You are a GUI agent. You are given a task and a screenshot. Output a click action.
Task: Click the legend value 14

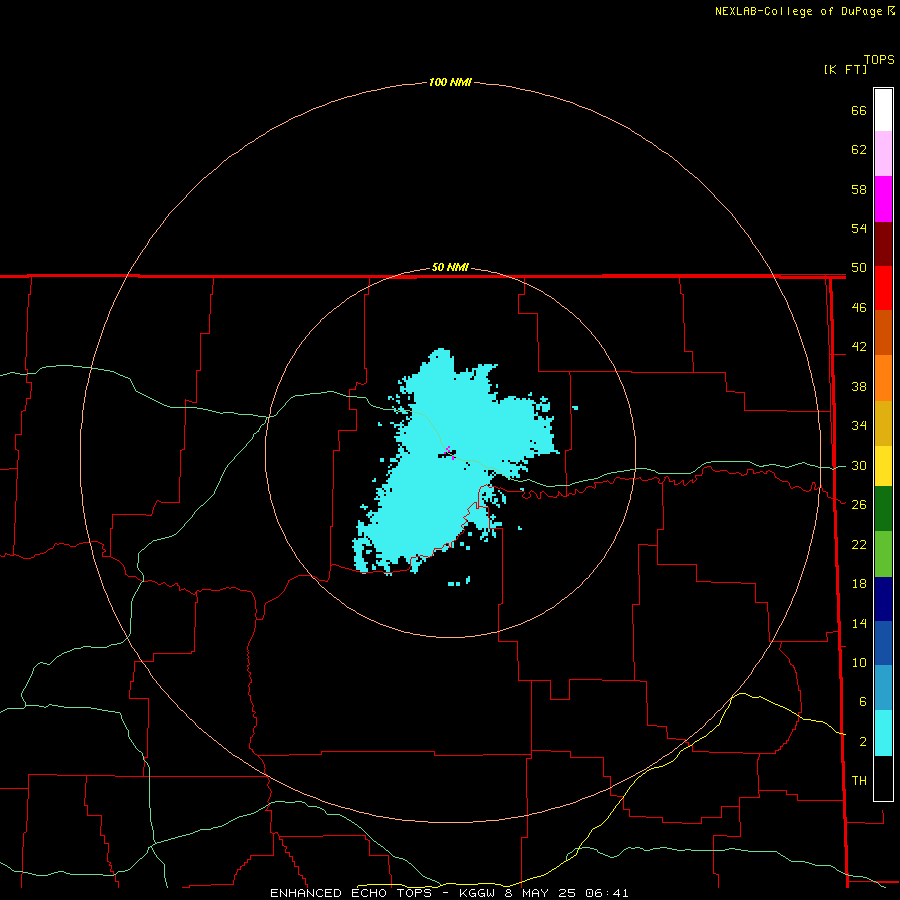click(859, 623)
